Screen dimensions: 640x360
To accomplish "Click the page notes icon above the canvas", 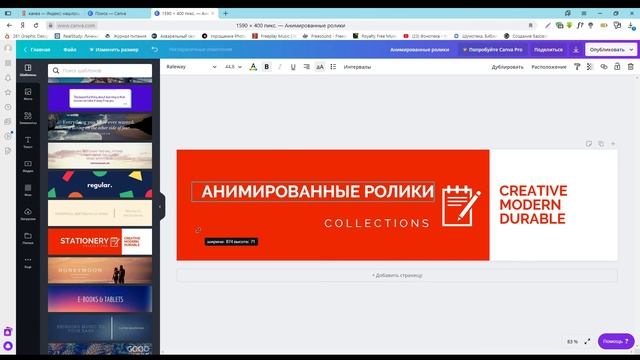I will point(589,144).
